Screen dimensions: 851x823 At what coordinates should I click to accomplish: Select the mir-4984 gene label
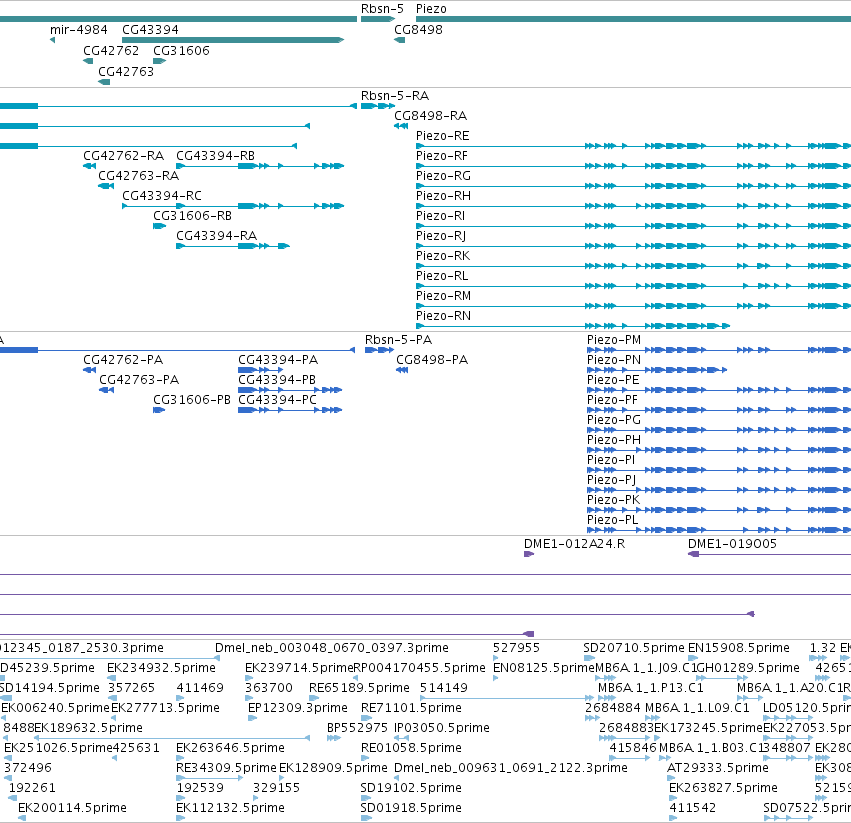[79, 29]
